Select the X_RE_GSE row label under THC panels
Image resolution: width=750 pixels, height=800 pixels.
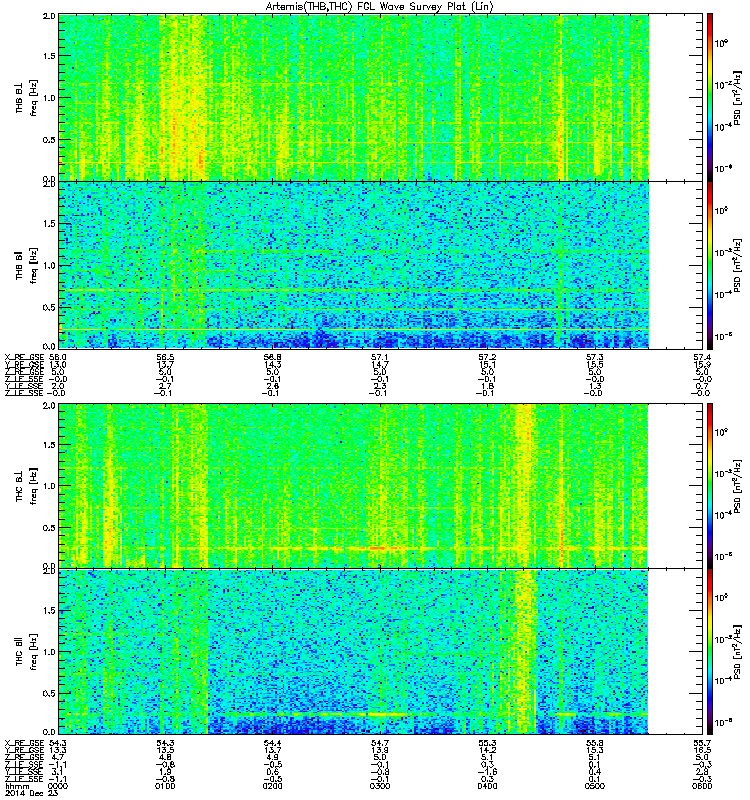coord(24,743)
